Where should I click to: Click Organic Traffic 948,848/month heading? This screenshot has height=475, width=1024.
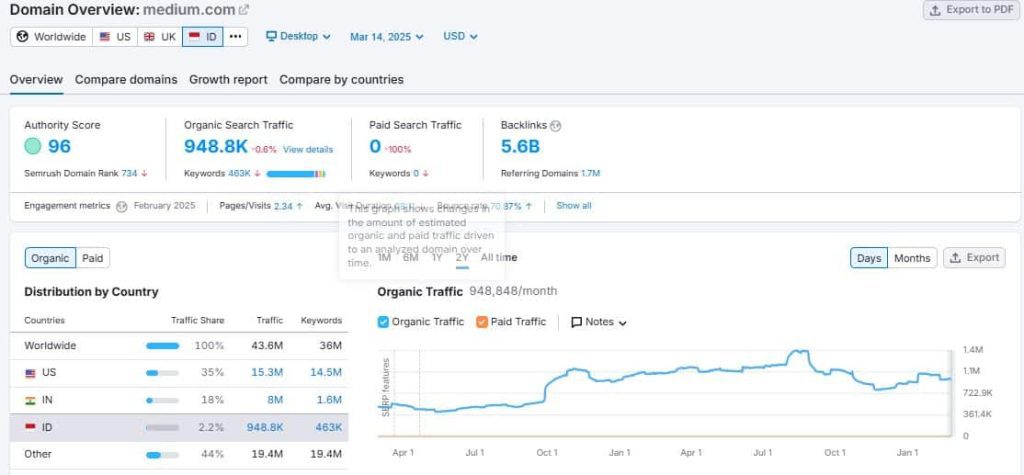click(467, 291)
